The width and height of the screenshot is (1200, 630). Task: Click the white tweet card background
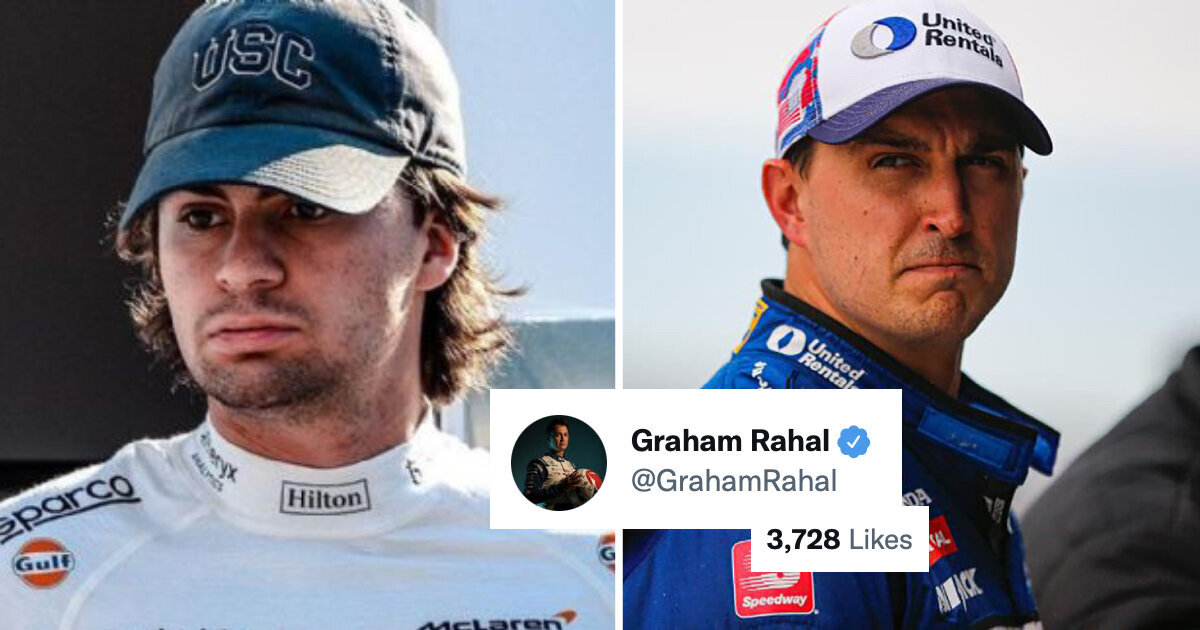point(695,459)
